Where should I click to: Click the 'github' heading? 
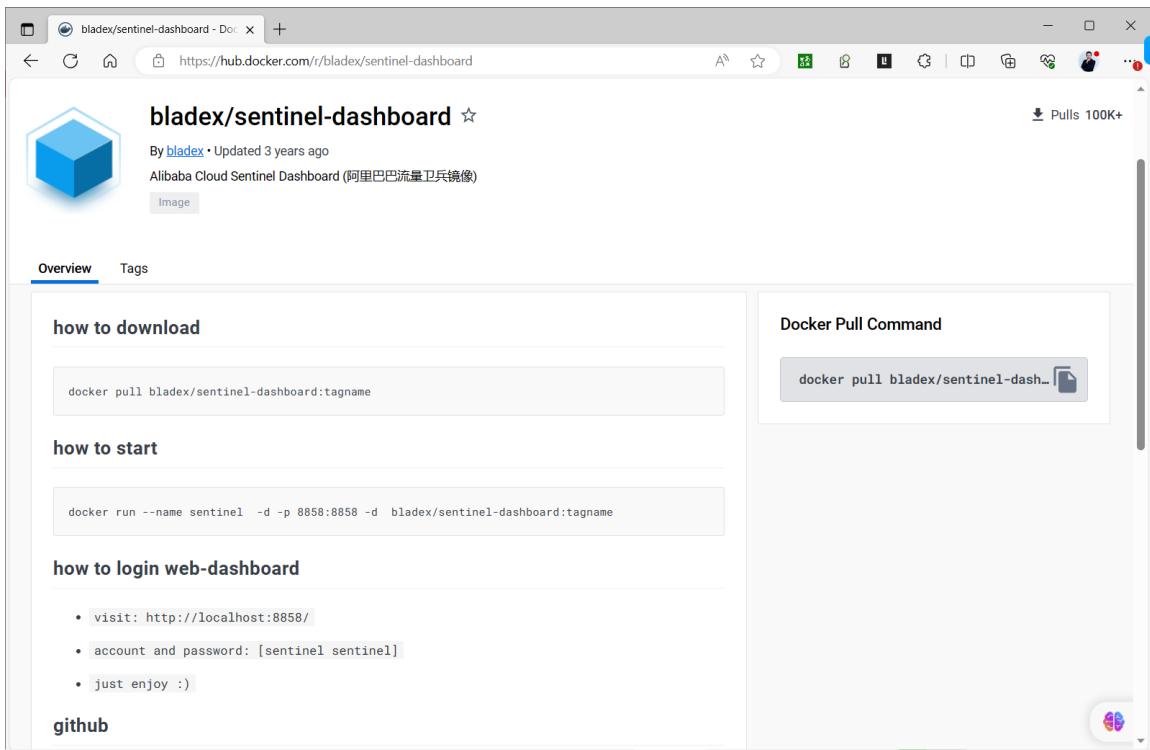tap(81, 726)
